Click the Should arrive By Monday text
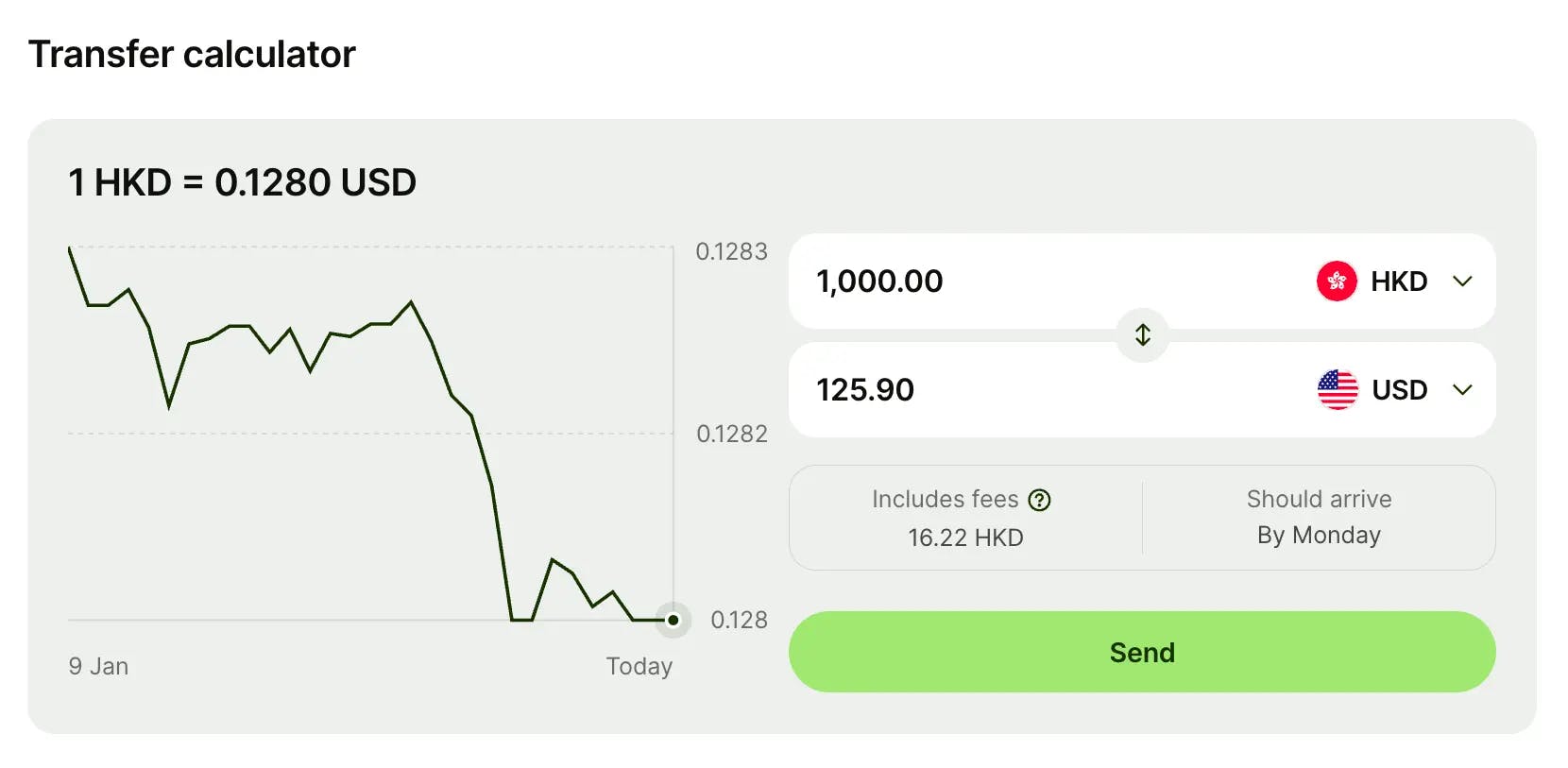This screenshot has width=1568, height=768. (1320, 518)
